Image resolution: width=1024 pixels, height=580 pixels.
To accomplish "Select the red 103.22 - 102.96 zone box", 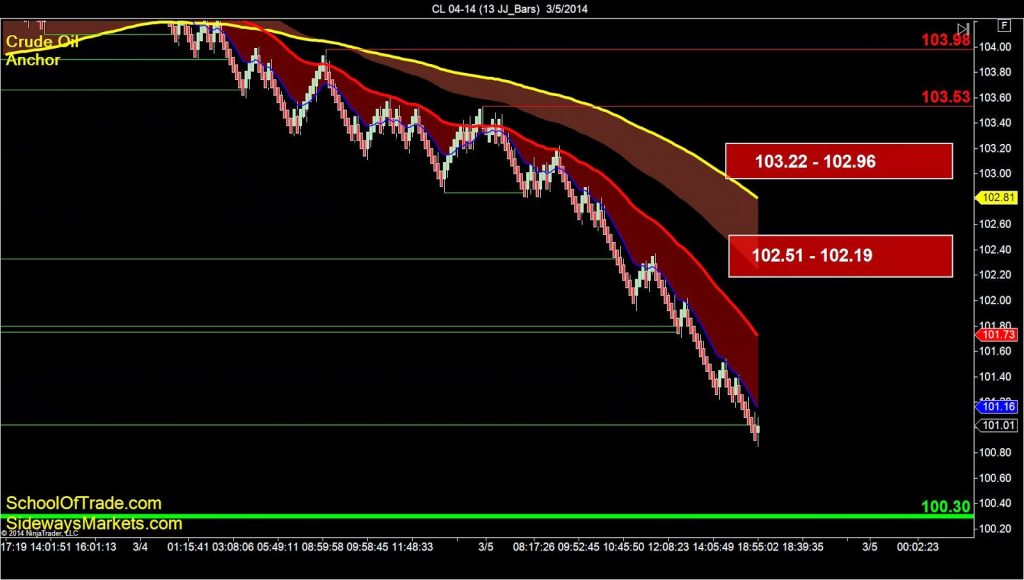I will 839,161.
